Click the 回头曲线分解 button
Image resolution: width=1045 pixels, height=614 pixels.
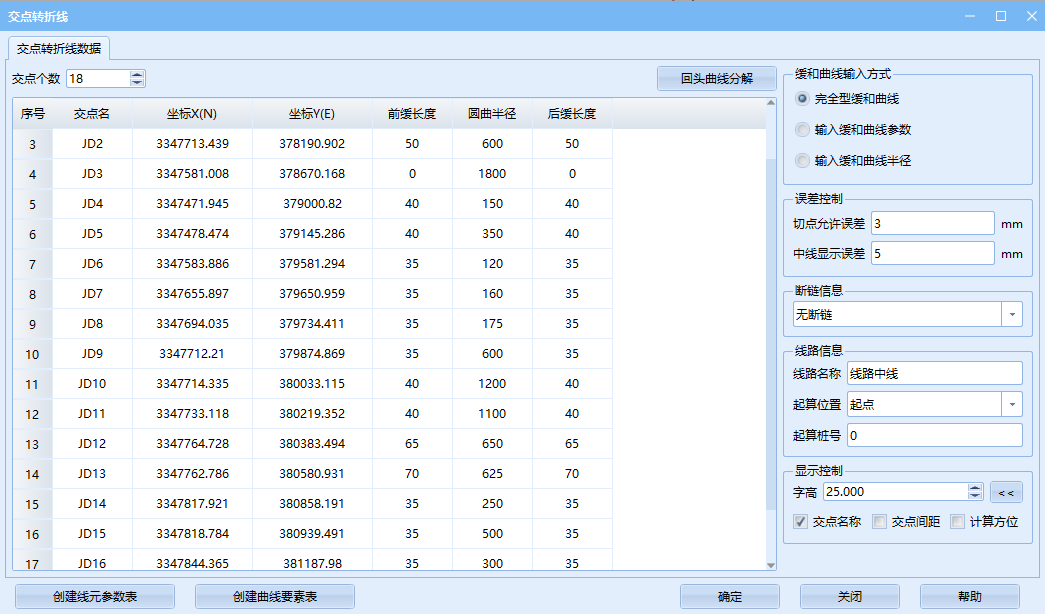(716, 78)
